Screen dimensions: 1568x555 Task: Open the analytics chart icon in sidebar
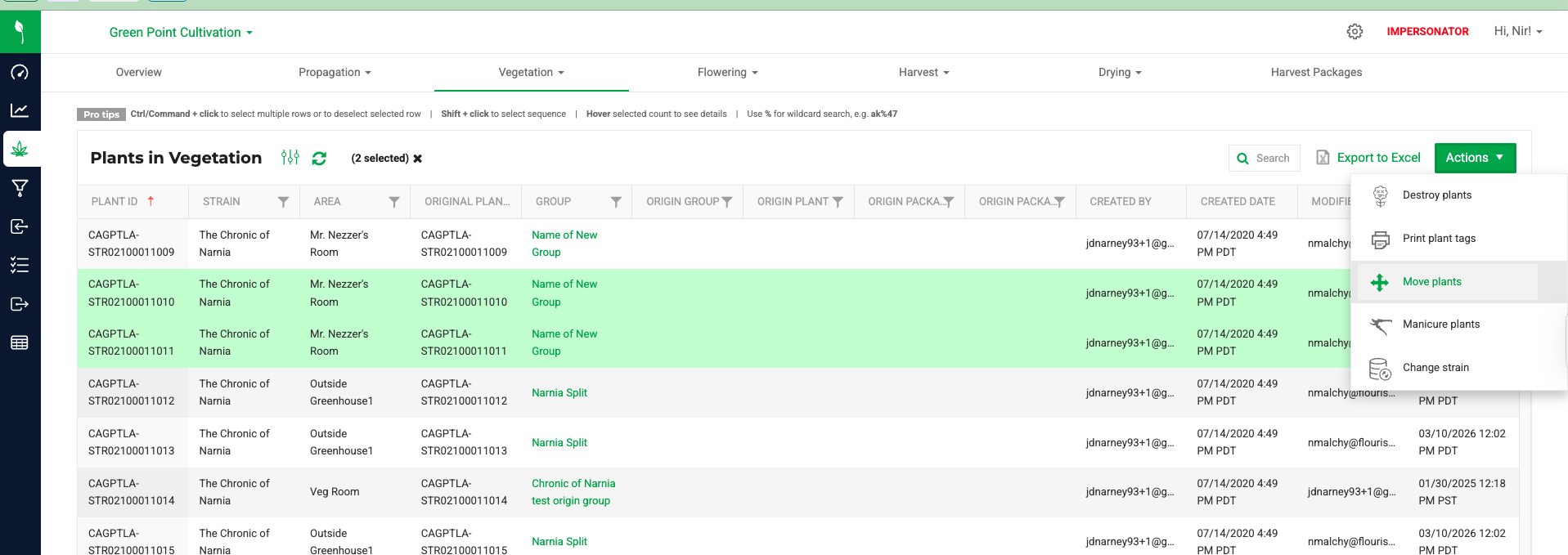click(20, 110)
